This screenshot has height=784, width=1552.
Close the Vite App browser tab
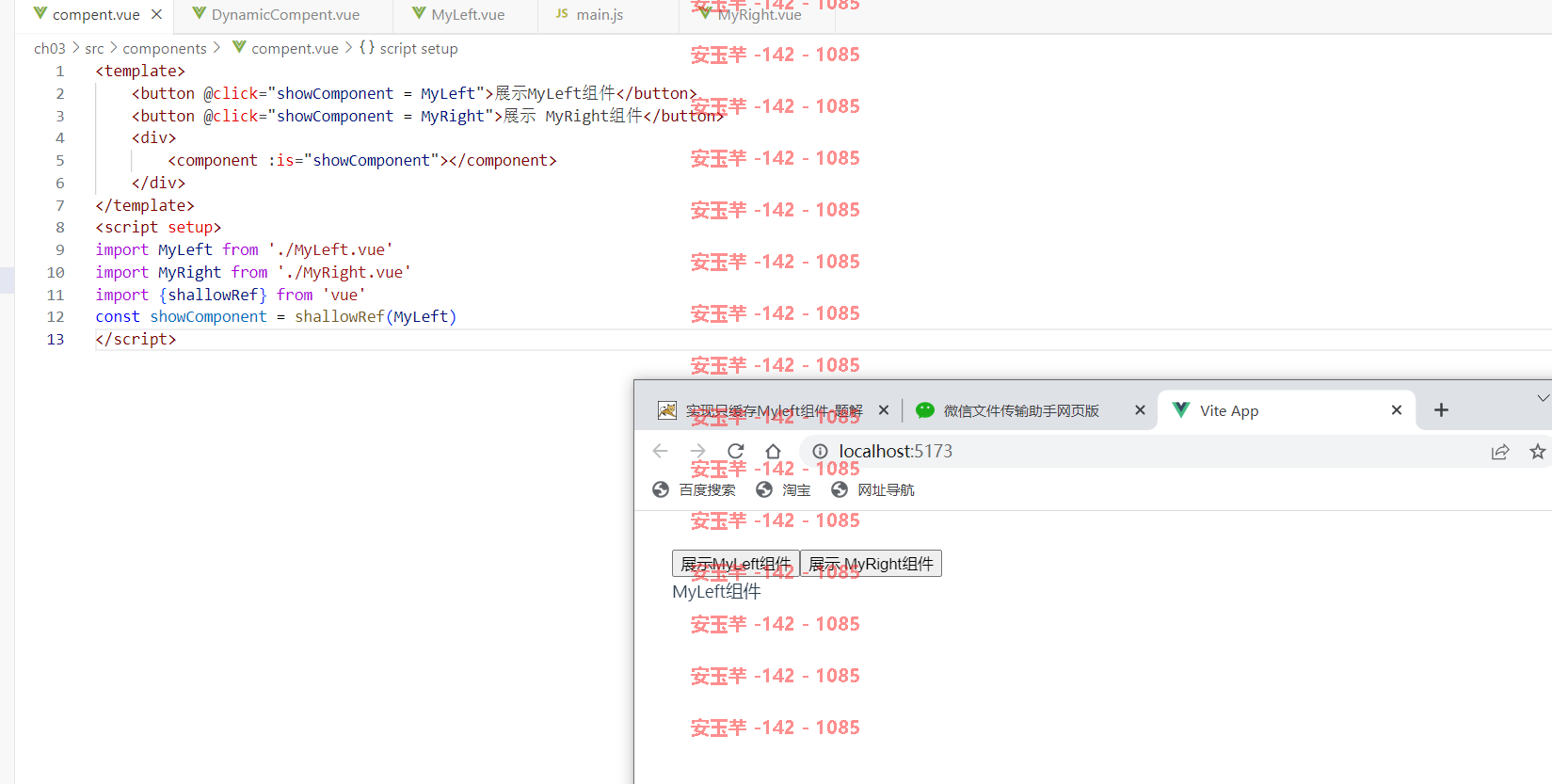click(1397, 410)
